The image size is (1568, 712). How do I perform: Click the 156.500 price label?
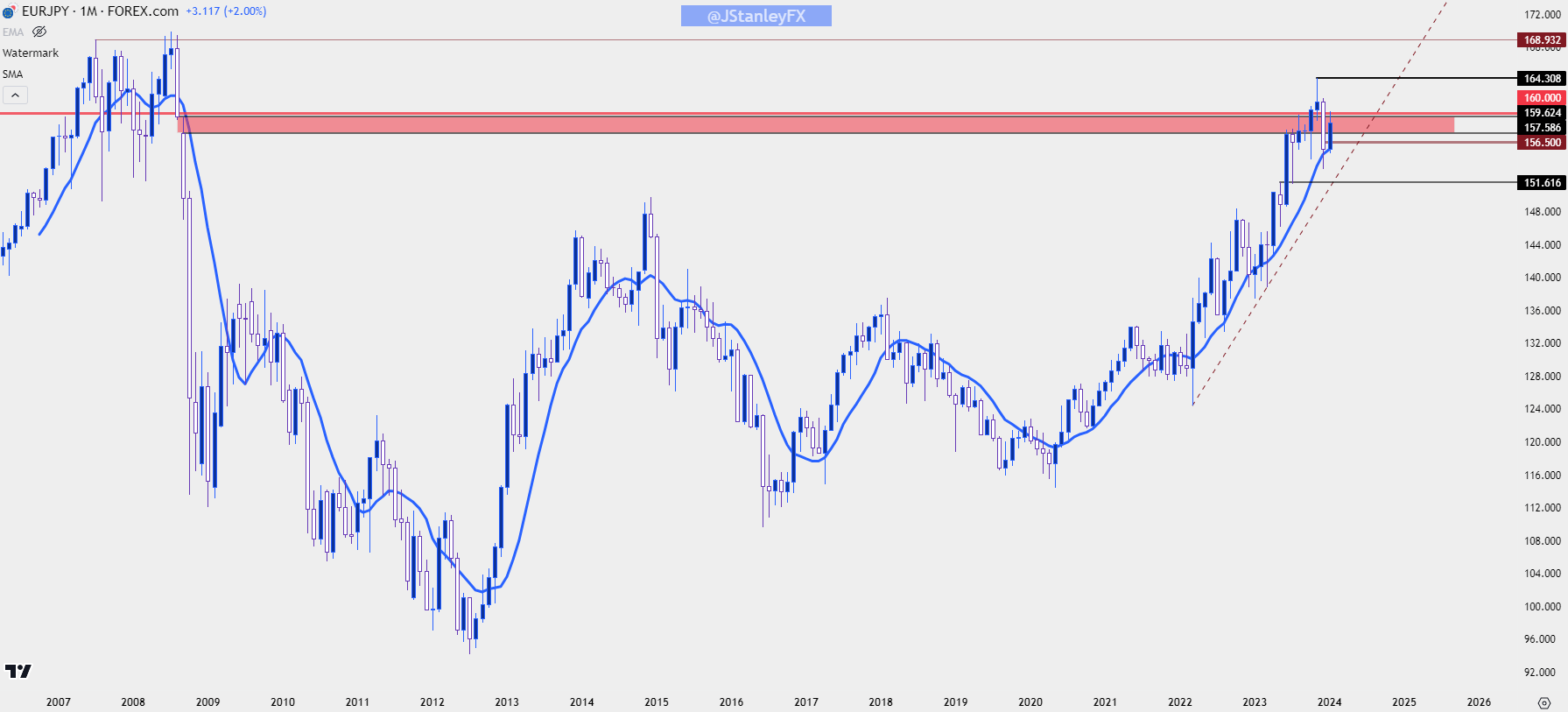pyautogui.click(x=1542, y=143)
